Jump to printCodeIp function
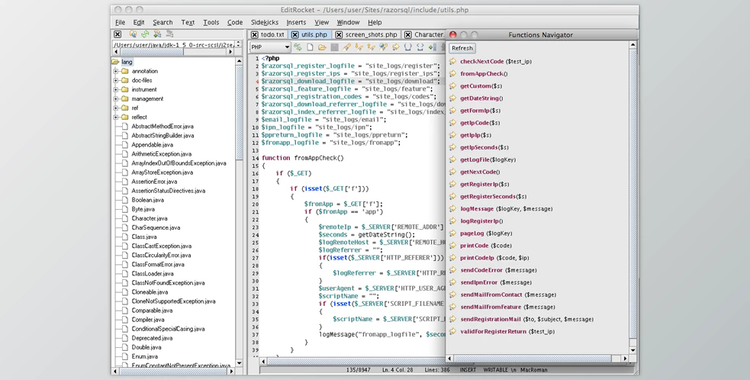Viewport: 750px width, 380px height. tap(494, 257)
